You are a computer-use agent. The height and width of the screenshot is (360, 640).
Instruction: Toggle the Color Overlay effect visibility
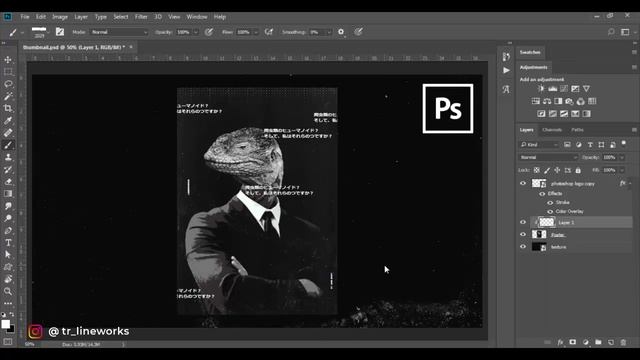(x=550, y=211)
